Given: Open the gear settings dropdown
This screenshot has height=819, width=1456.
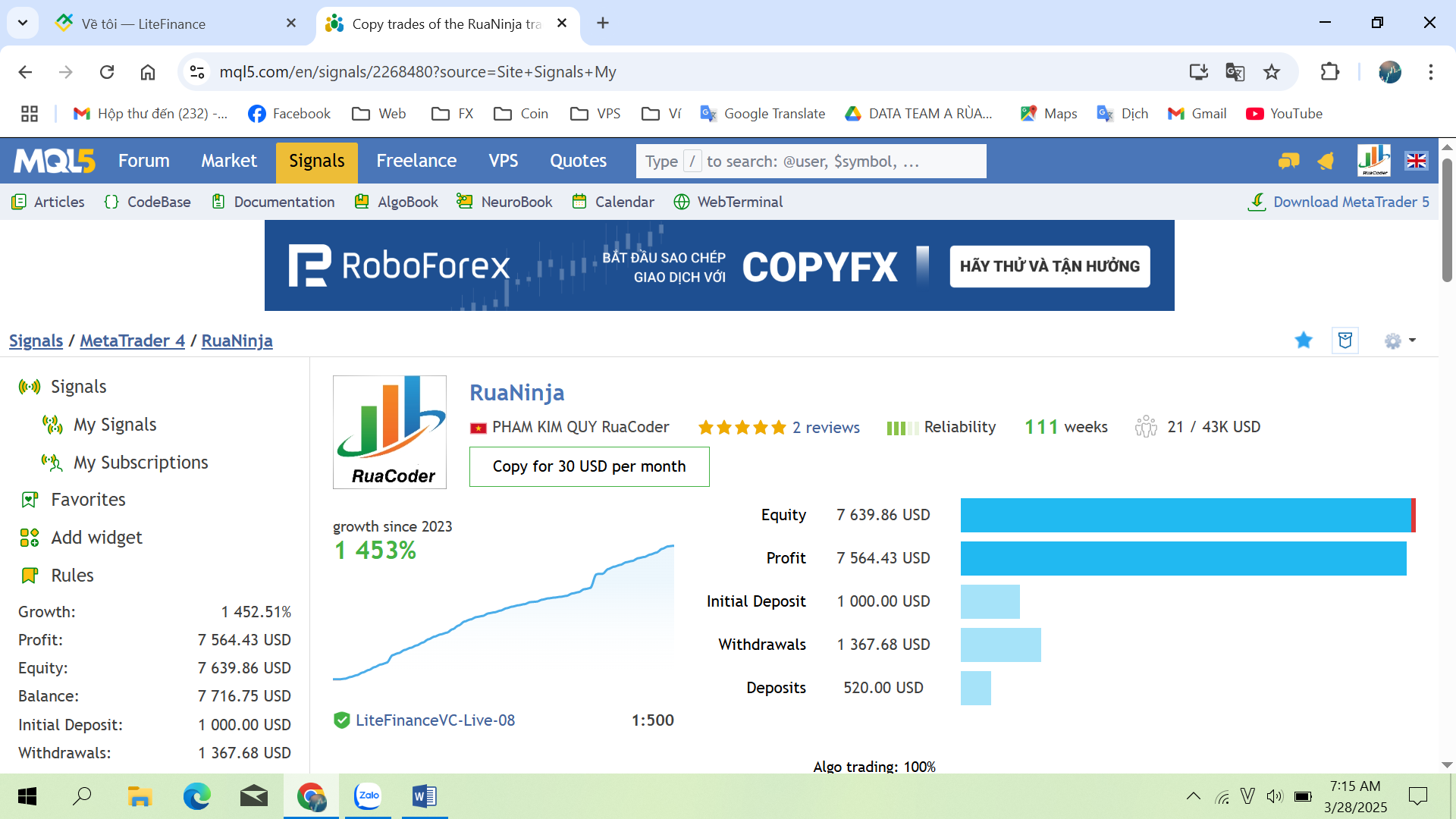Looking at the screenshot, I should pyautogui.click(x=1400, y=340).
